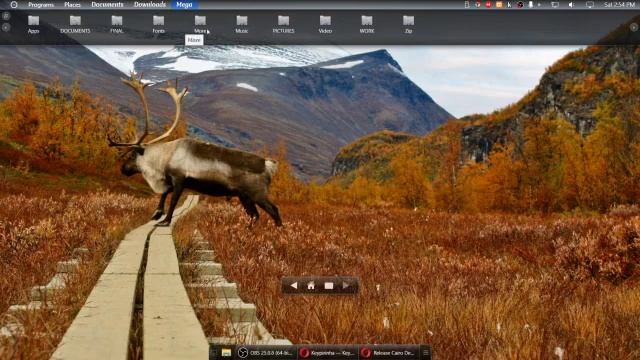Click the back arrow in the desktop switcher
The height and width of the screenshot is (360, 640).
click(x=293, y=286)
